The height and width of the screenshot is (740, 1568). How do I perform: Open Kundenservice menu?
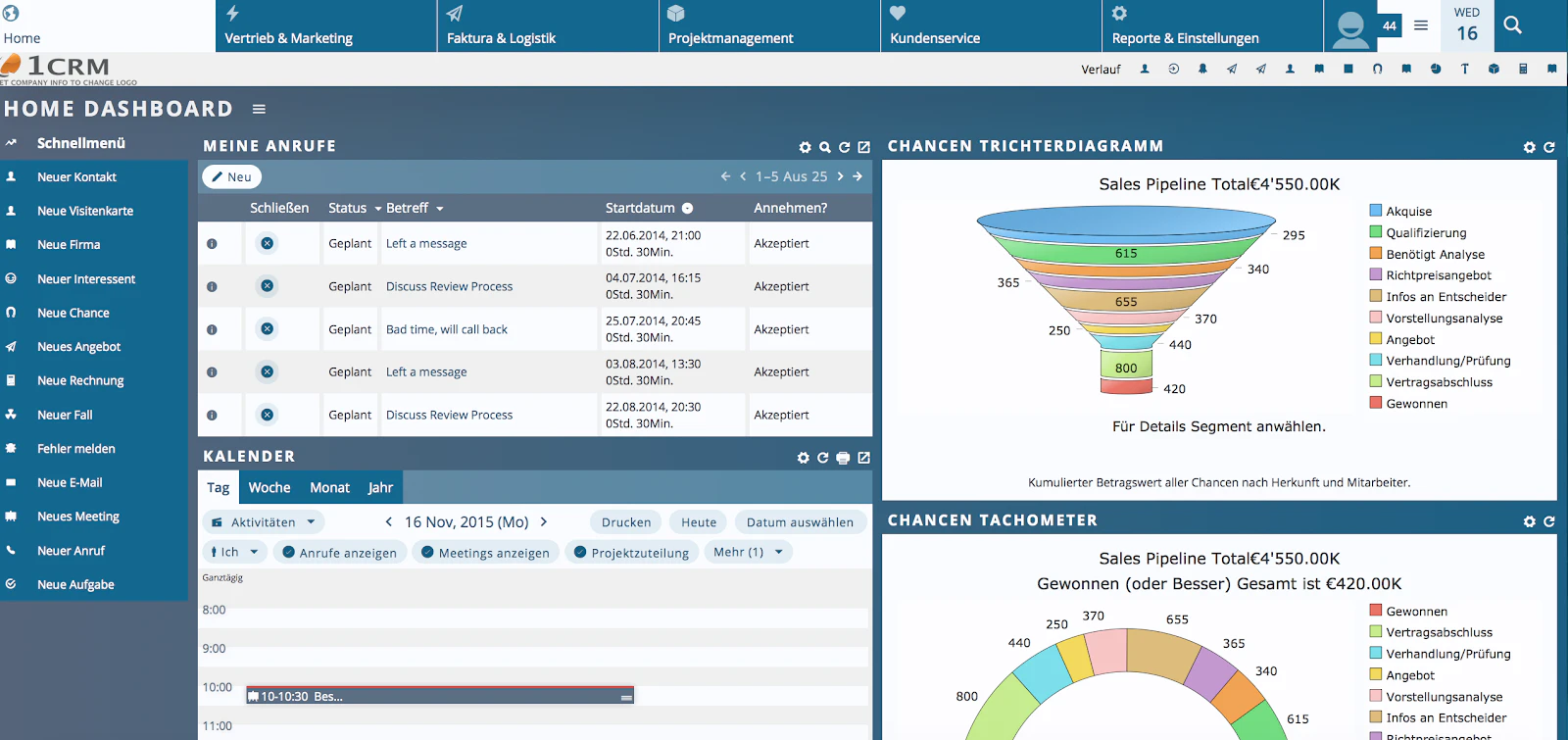pos(991,25)
